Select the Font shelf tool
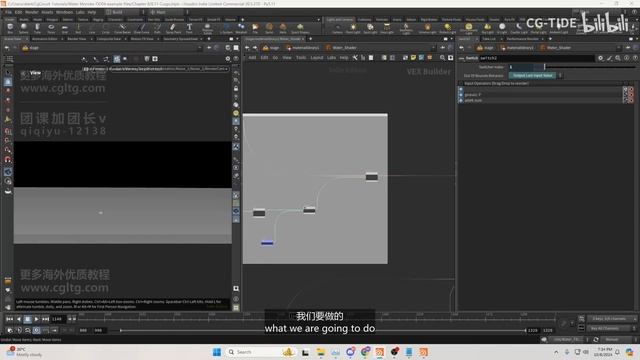640x360 pixels. point(189,28)
